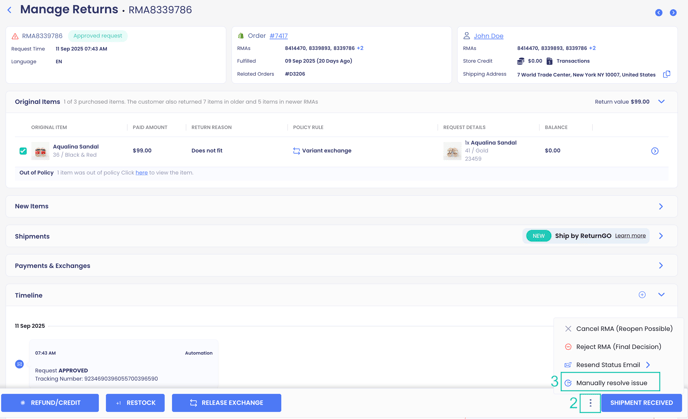Screen dimensions: 688x419
Task: Uncheck the Aqualina Sandal item checkbox
Action: tap(23, 151)
